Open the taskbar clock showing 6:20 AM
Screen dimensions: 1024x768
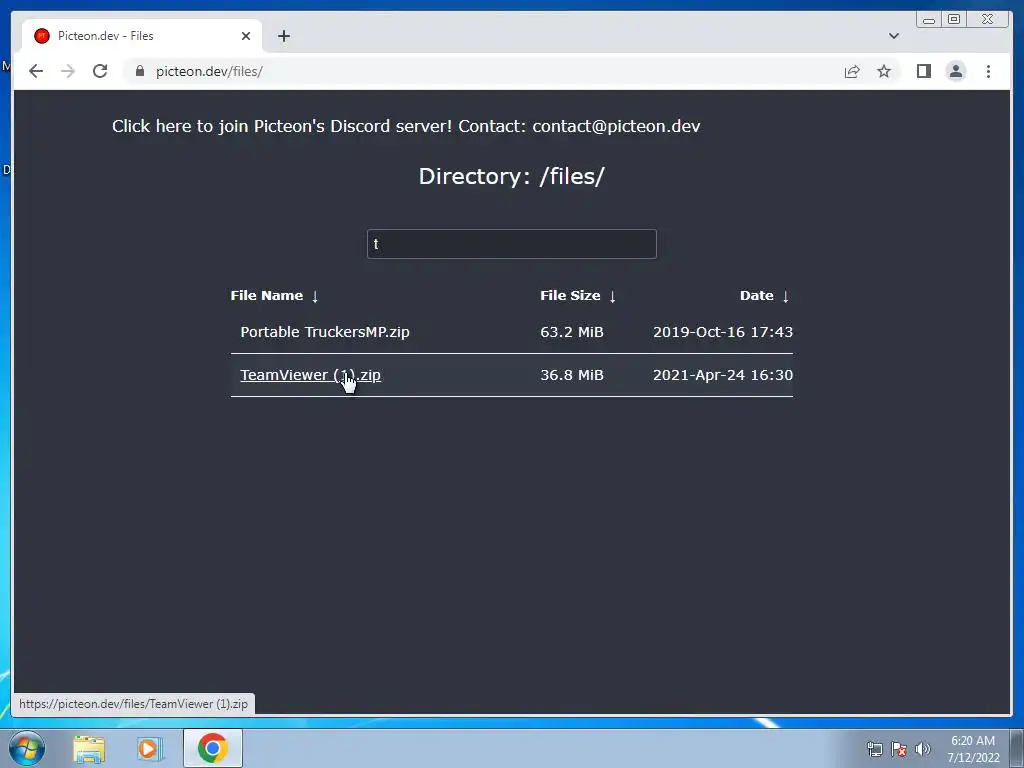point(973,749)
